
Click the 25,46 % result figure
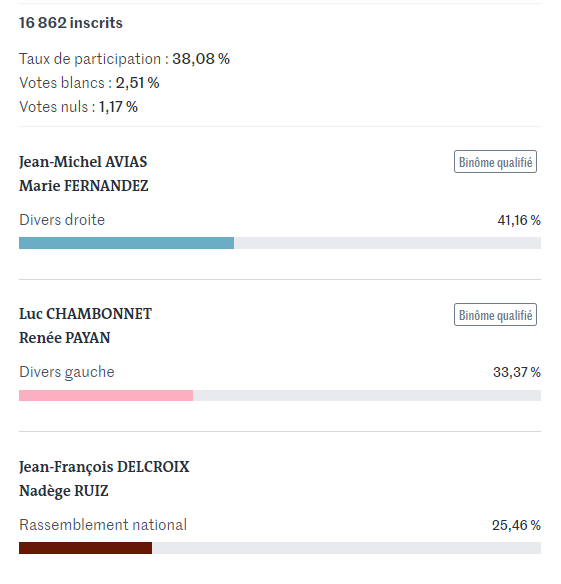[516, 525]
